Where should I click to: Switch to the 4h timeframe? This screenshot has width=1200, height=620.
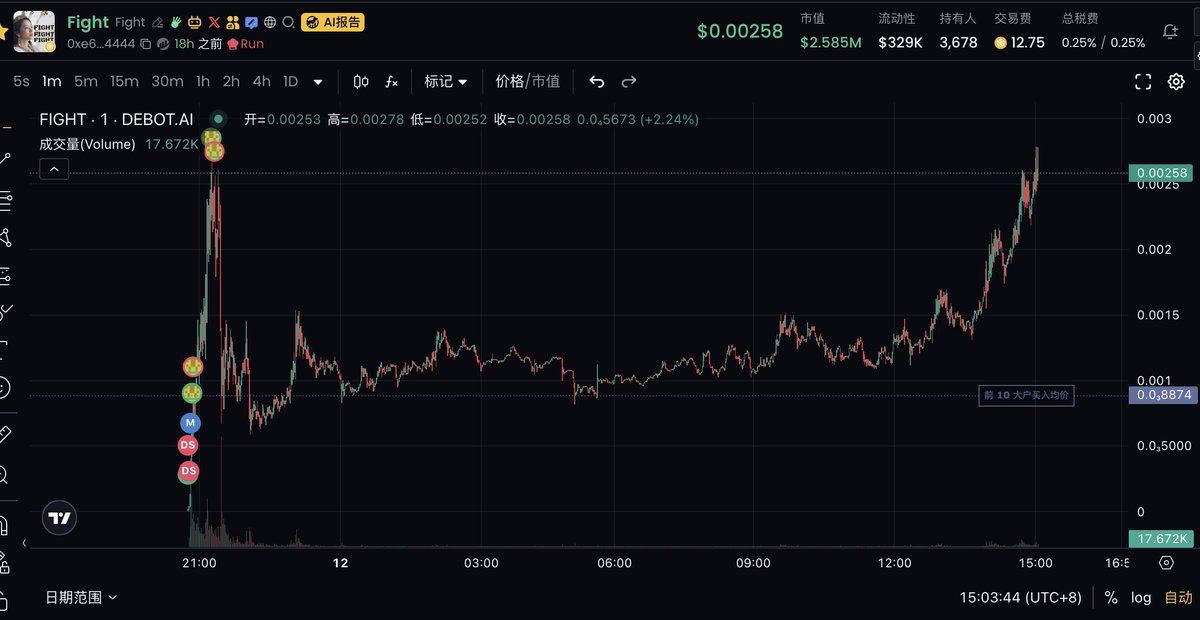[x=261, y=82]
